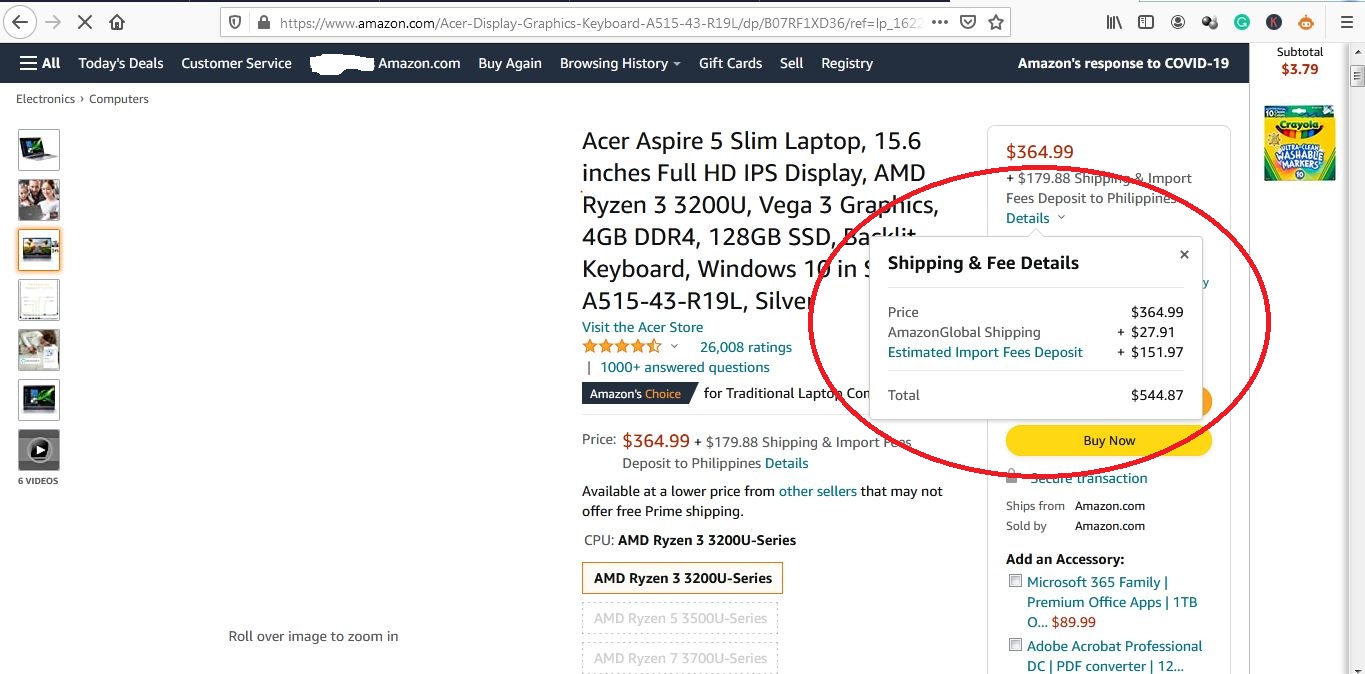Open Registry in the navigation bar
Viewport: 1365px width, 674px height.
click(847, 63)
